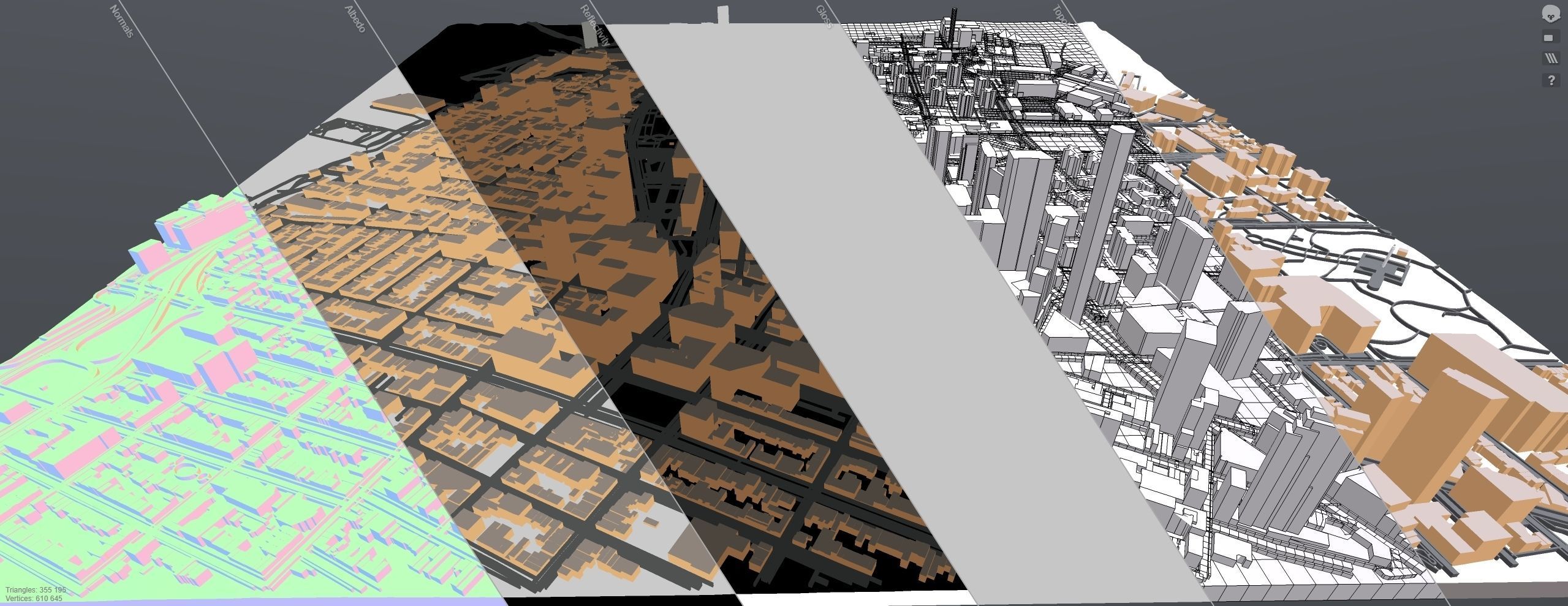Viewport: 1568px width, 606px height.
Task: Open the layer views striped icon
Action: click(1551, 58)
